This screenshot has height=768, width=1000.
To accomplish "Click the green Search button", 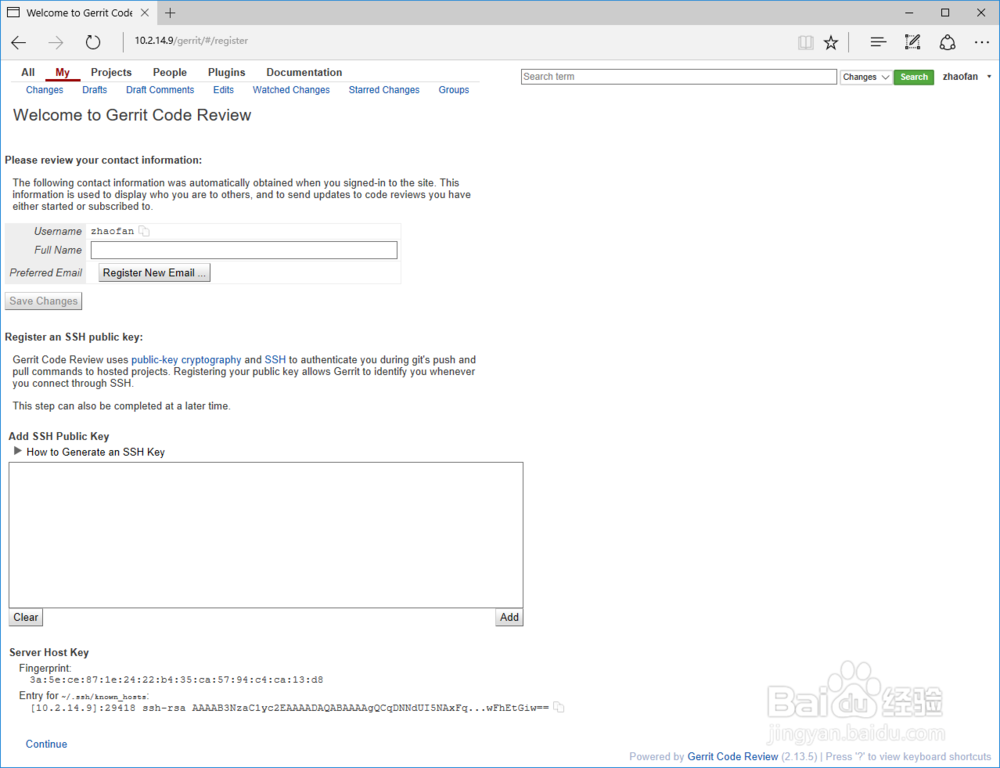I will tap(913, 77).
